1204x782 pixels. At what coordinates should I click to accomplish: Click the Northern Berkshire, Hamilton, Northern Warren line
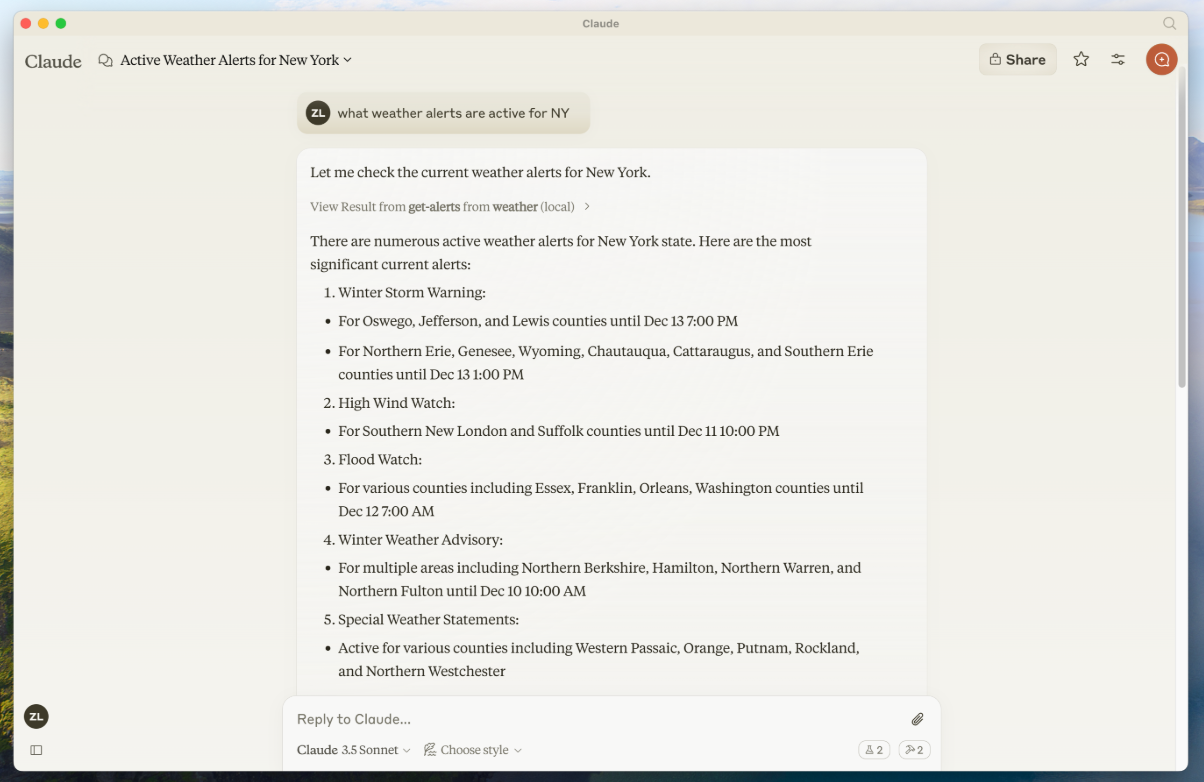pos(599,579)
